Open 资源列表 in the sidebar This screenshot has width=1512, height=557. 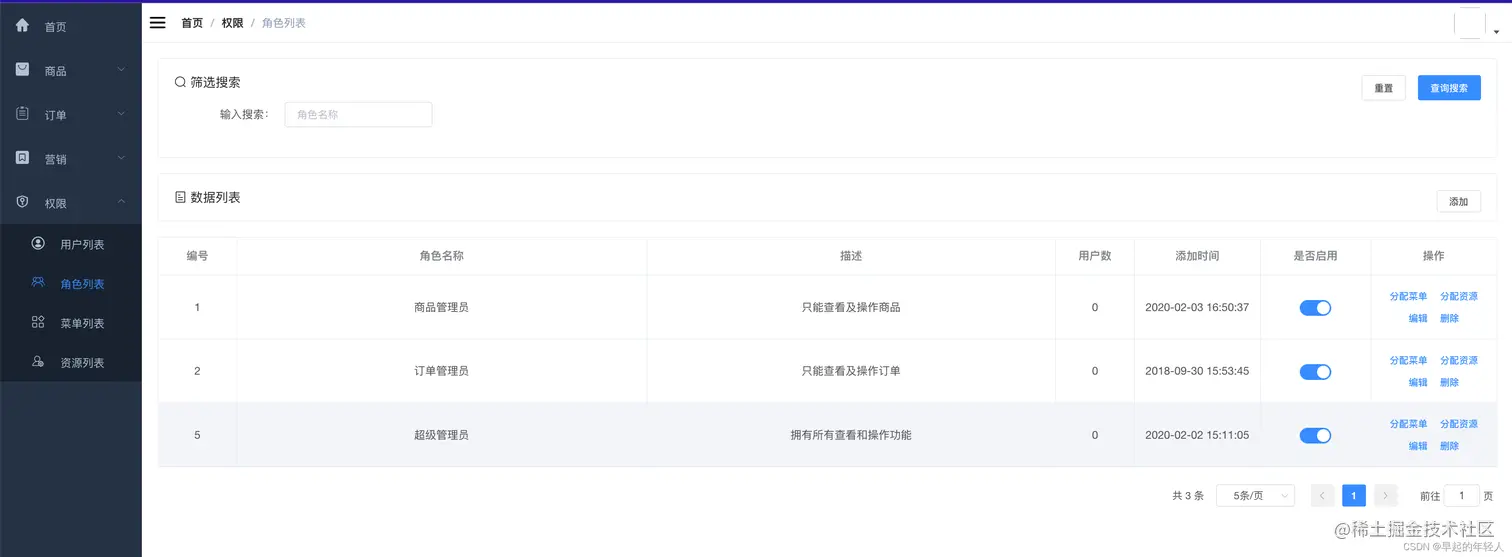click(x=71, y=362)
